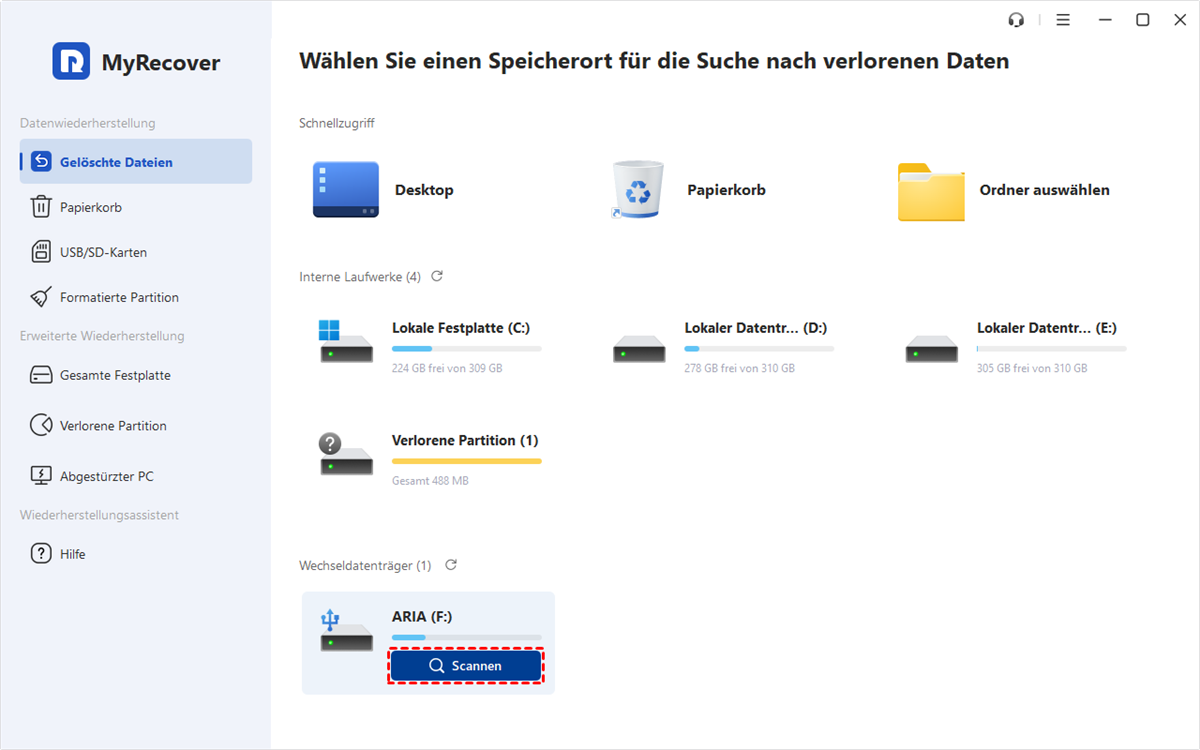Refresh the Wechseldatenträger list
Screen dimensions: 1200x750
tap(451, 565)
